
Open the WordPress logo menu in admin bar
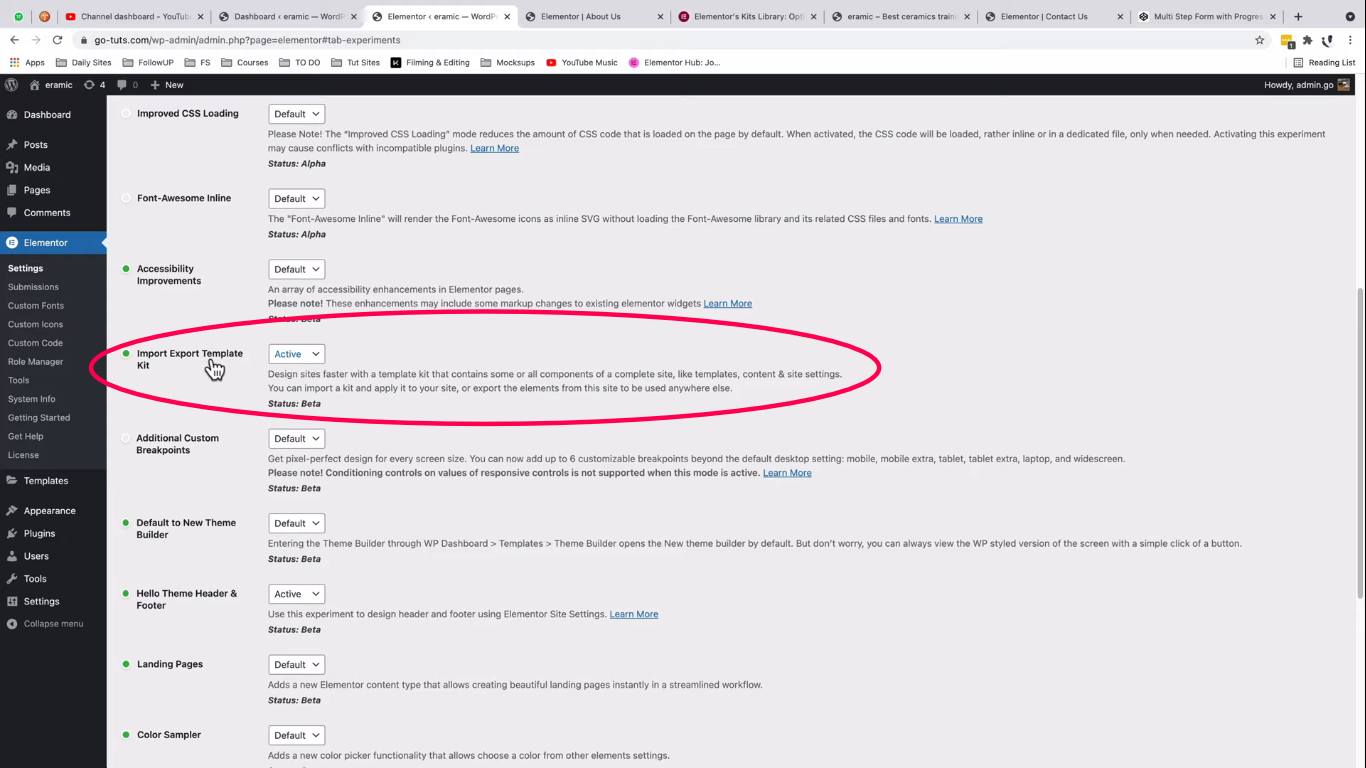12,85
